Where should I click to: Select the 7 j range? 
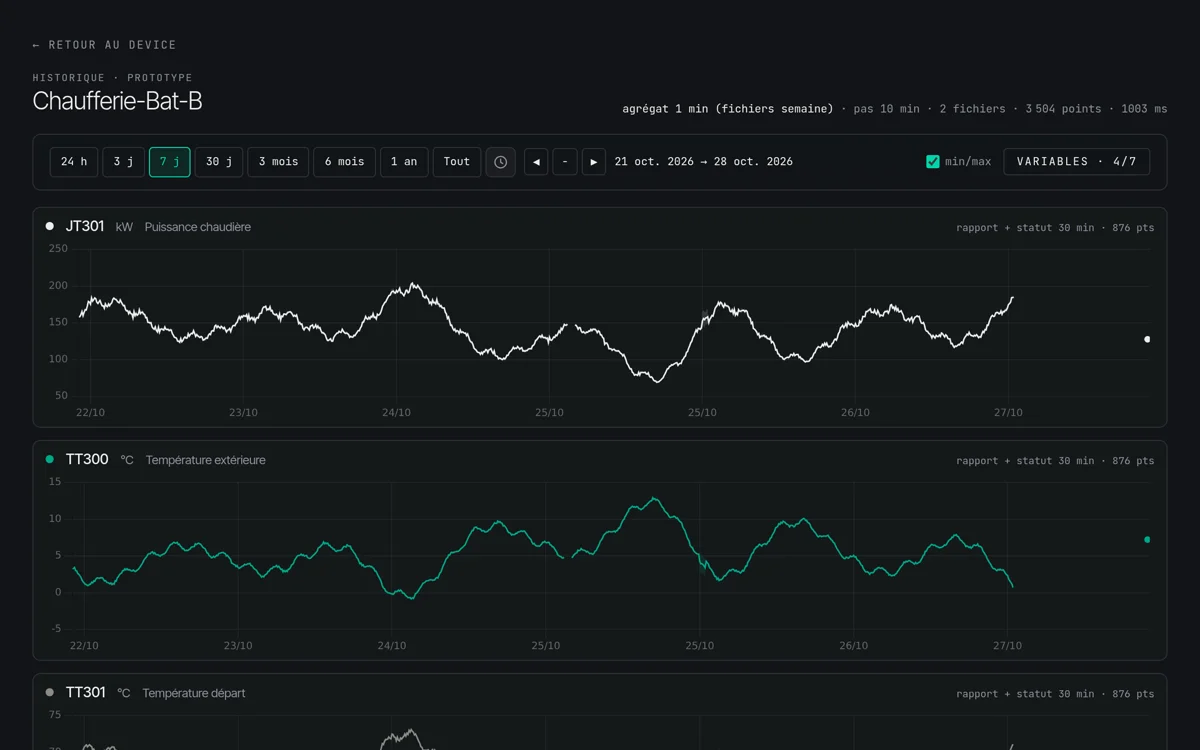(170, 162)
